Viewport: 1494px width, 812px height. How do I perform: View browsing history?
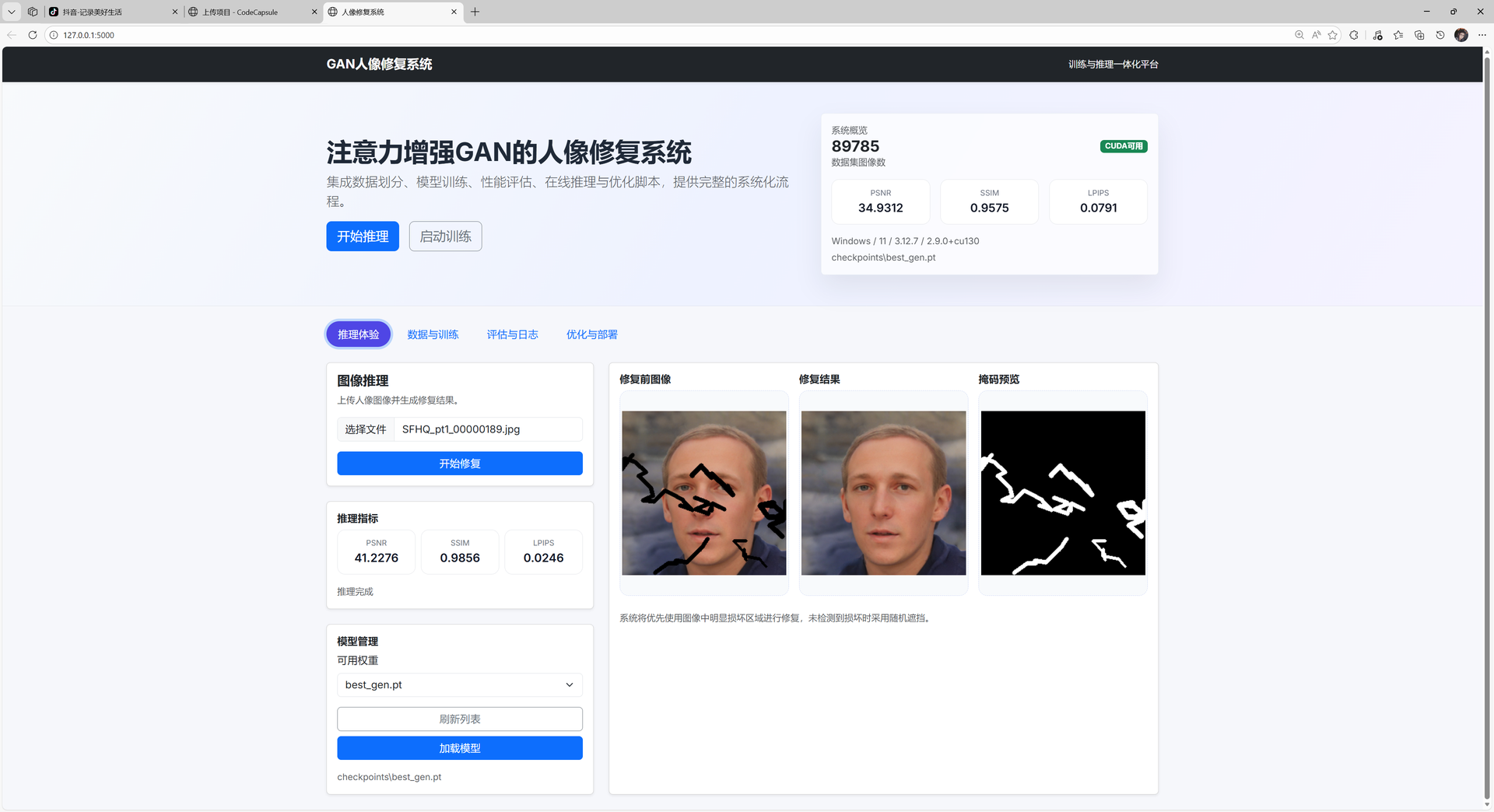(x=1440, y=35)
